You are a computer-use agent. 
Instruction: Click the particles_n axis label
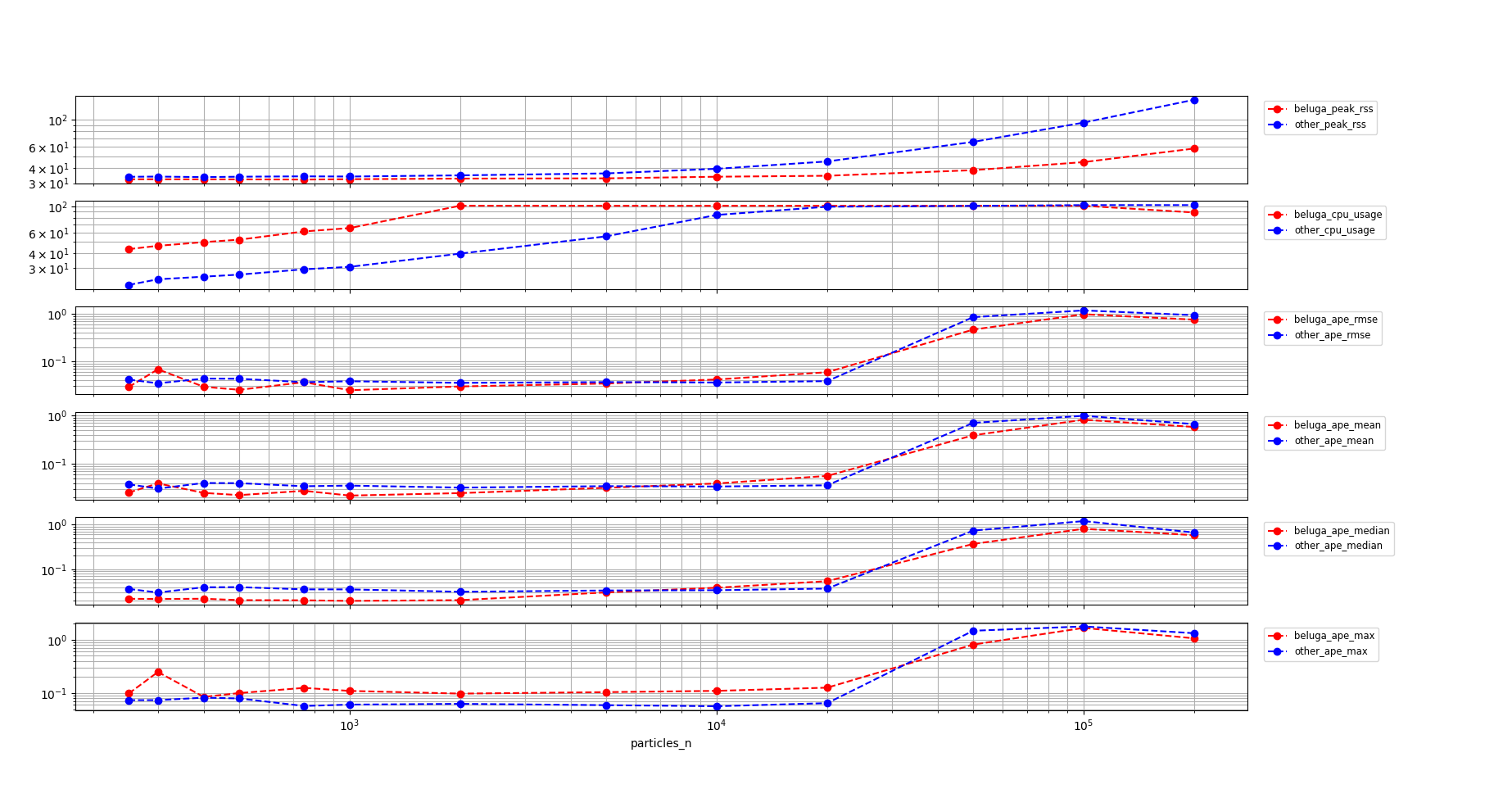(x=661, y=744)
